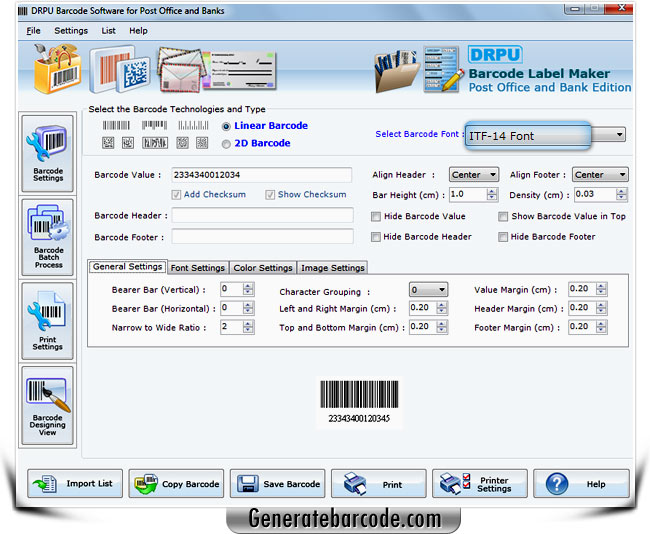This screenshot has height=534, width=650.
Task: Click the wide PDF417-style 2D barcode sample
Action: tap(155, 143)
